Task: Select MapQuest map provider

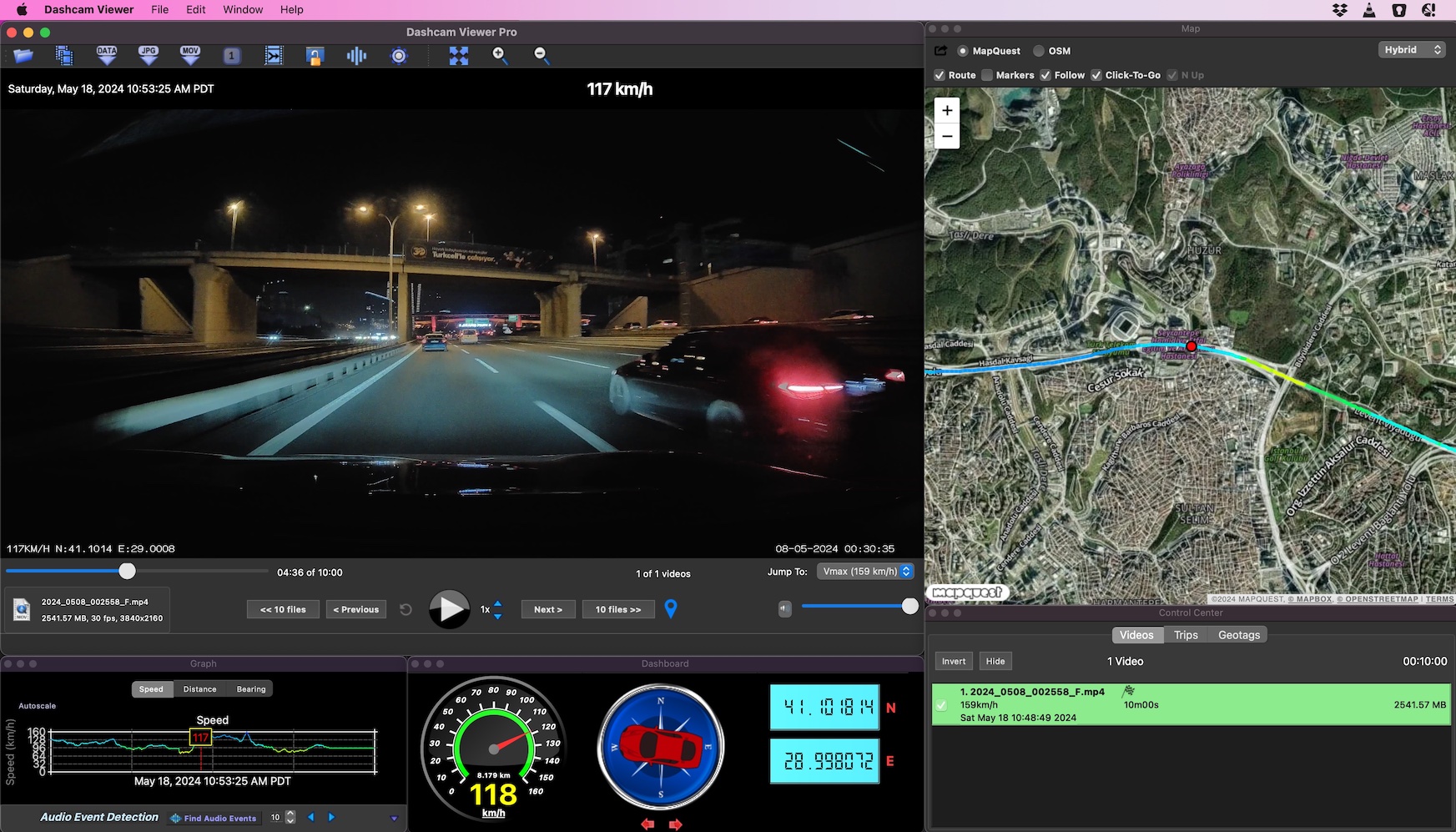Action: [x=963, y=51]
